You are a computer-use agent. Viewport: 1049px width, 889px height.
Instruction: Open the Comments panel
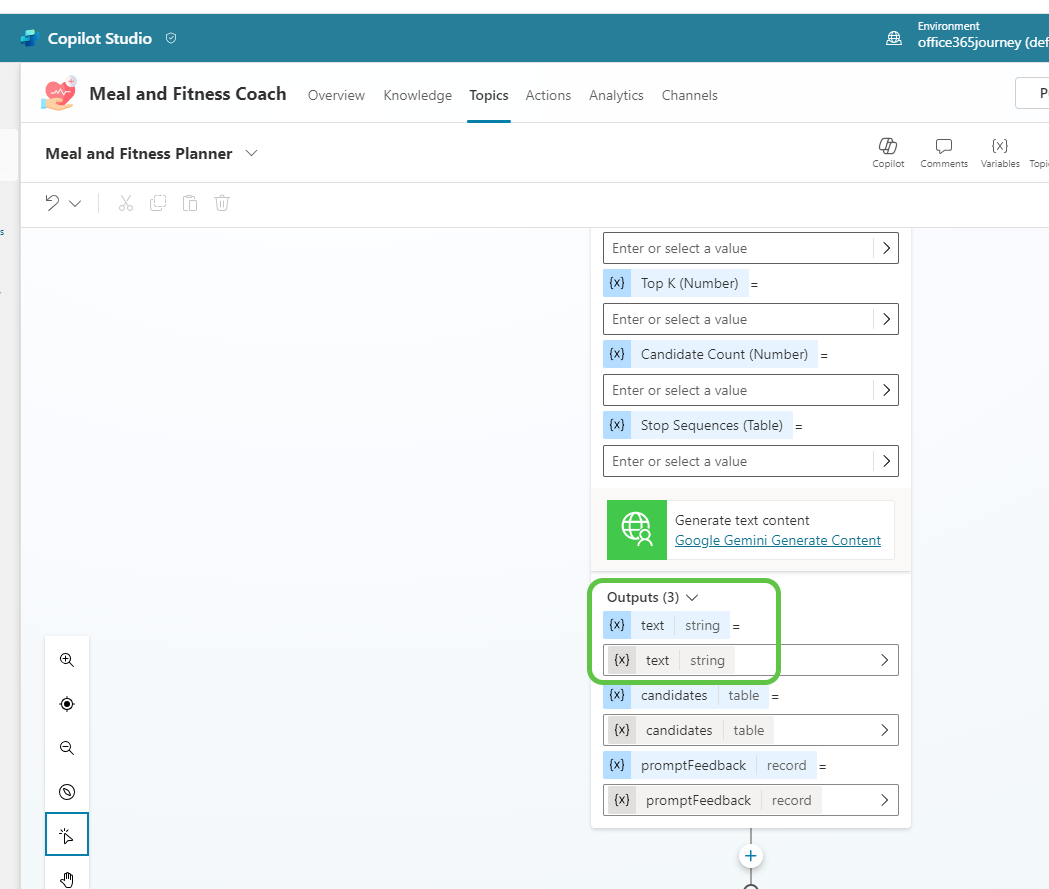click(943, 152)
